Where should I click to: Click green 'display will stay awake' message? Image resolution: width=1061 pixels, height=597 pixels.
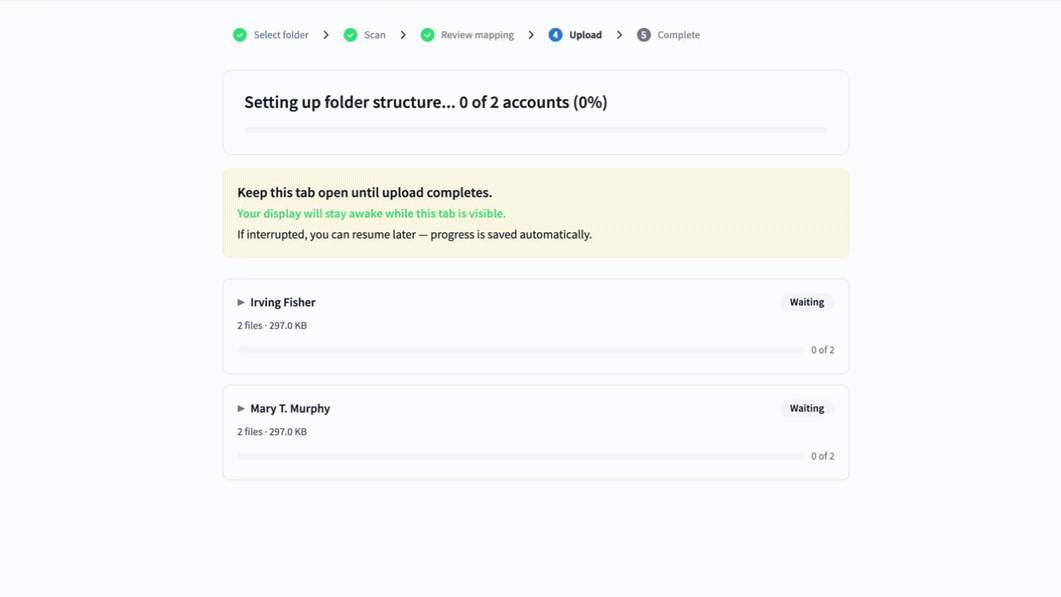point(371,213)
